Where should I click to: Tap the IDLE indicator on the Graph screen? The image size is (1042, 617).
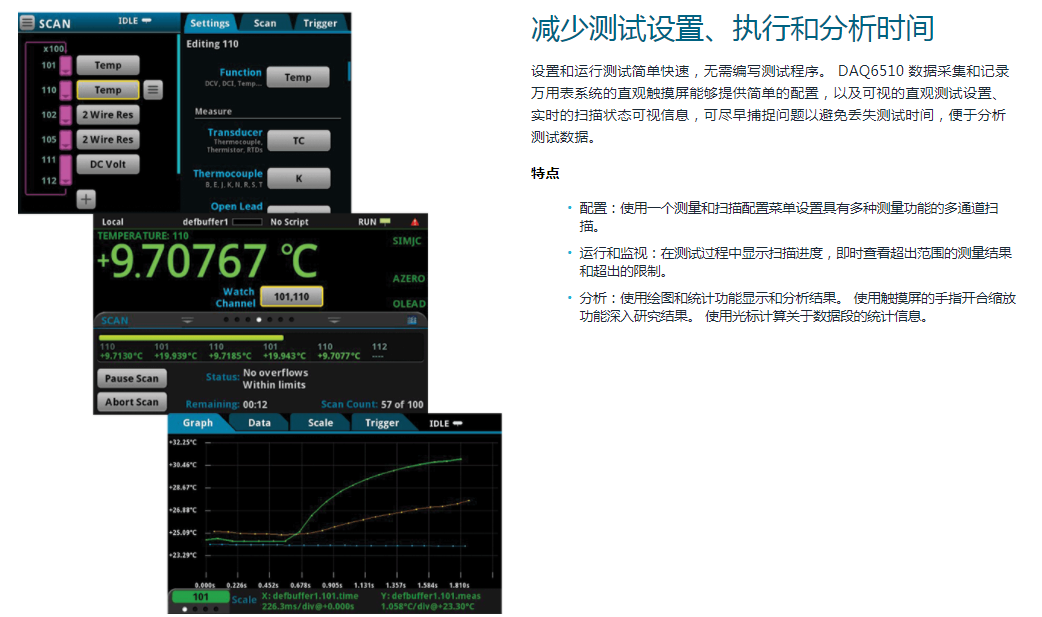tap(445, 424)
